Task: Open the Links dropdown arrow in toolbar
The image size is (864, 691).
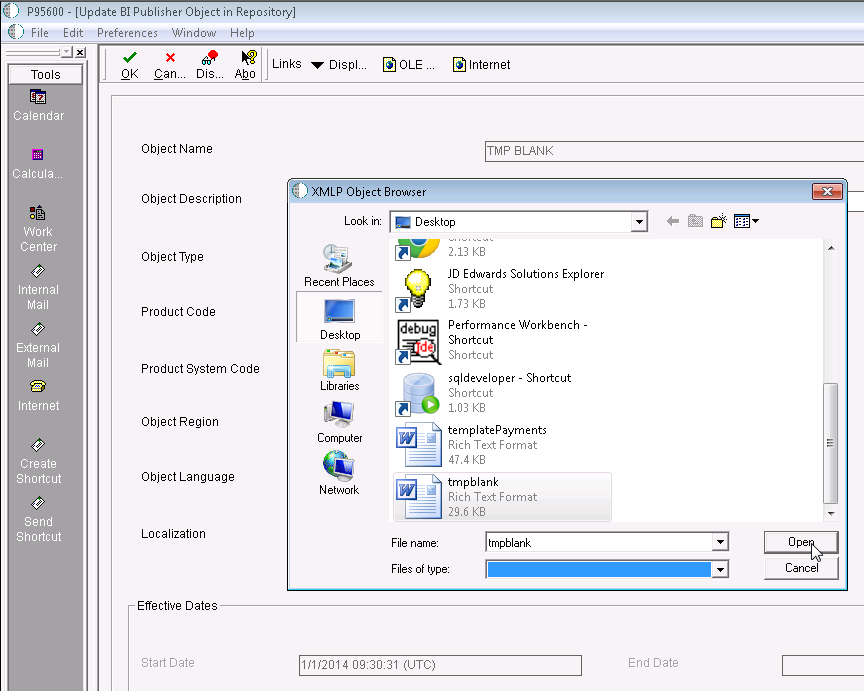Action: pos(317,66)
